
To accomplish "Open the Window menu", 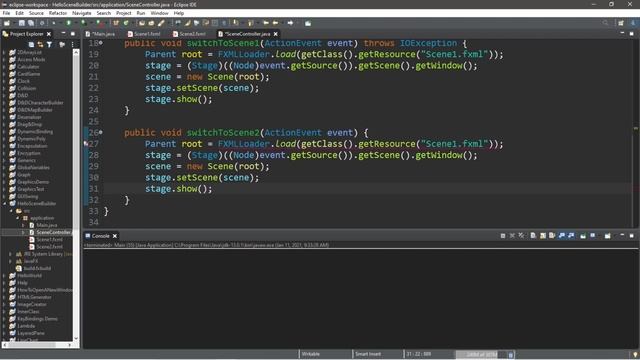I will (x=159, y=13).
